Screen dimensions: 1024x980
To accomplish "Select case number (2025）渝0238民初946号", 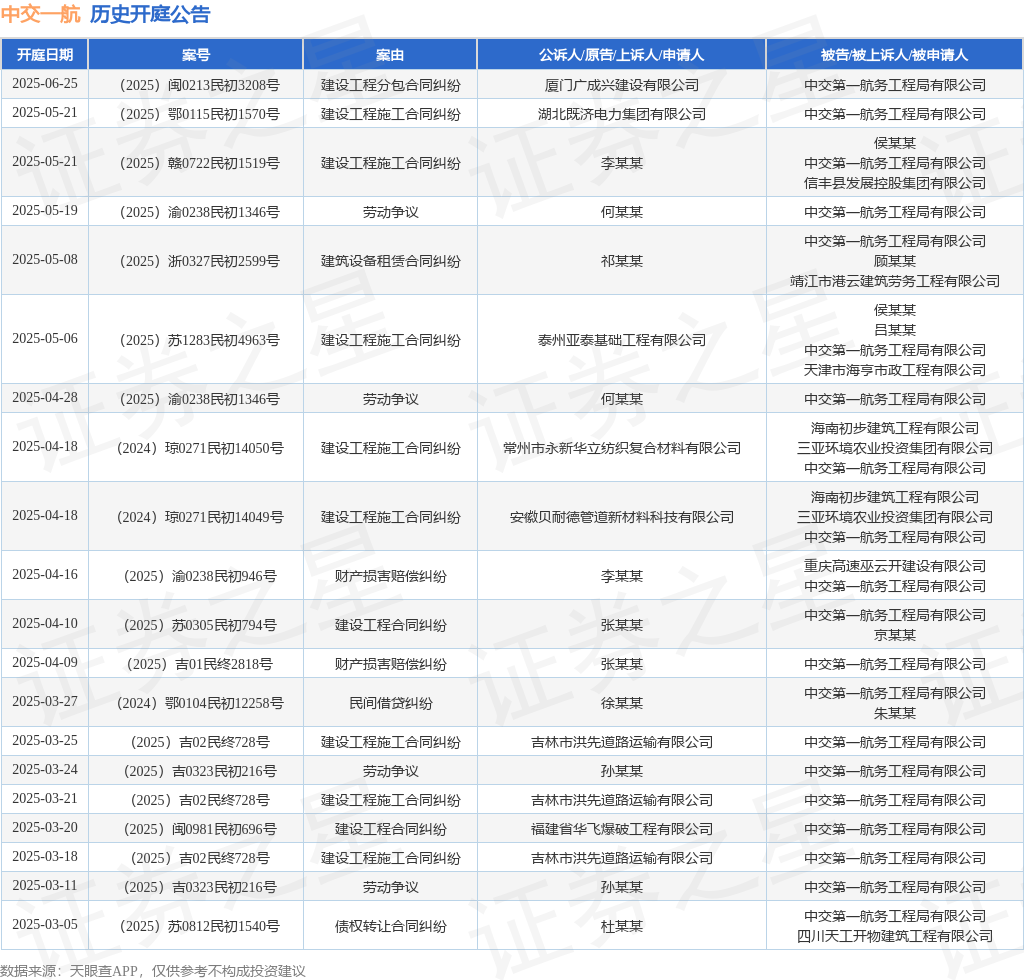I will click(x=199, y=576).
